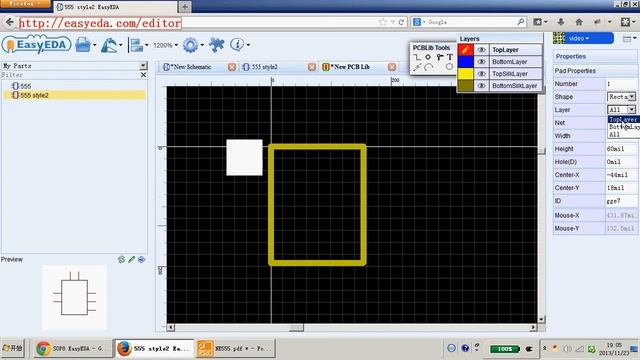
Task: Click the Height field showing 60mil
Action: [x=620, y=149]
